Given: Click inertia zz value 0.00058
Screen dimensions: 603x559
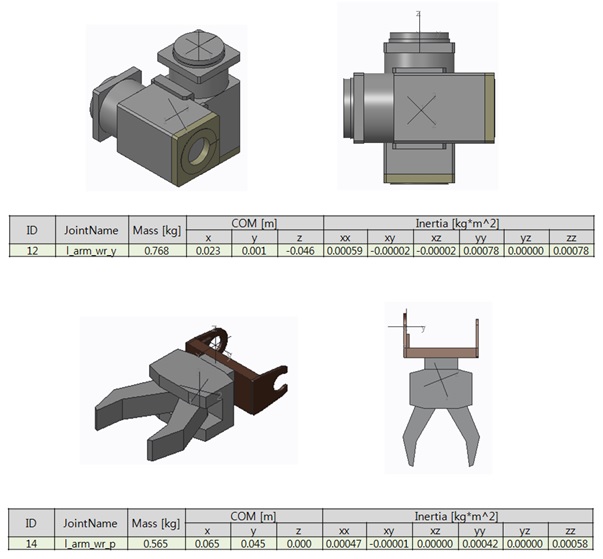Looking at the screenshot, I should (x=570, y=544).
